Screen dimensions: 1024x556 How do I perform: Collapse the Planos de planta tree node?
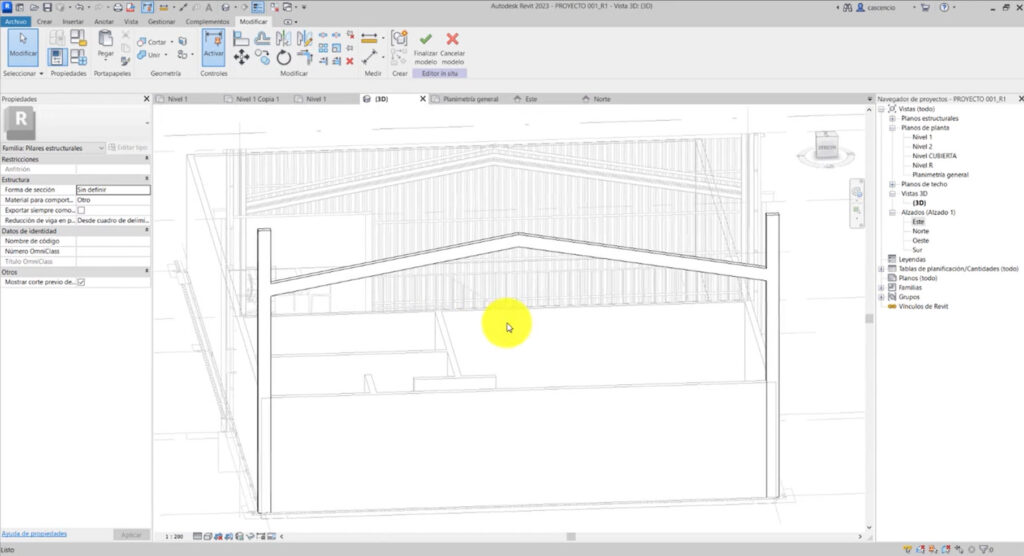891,128
